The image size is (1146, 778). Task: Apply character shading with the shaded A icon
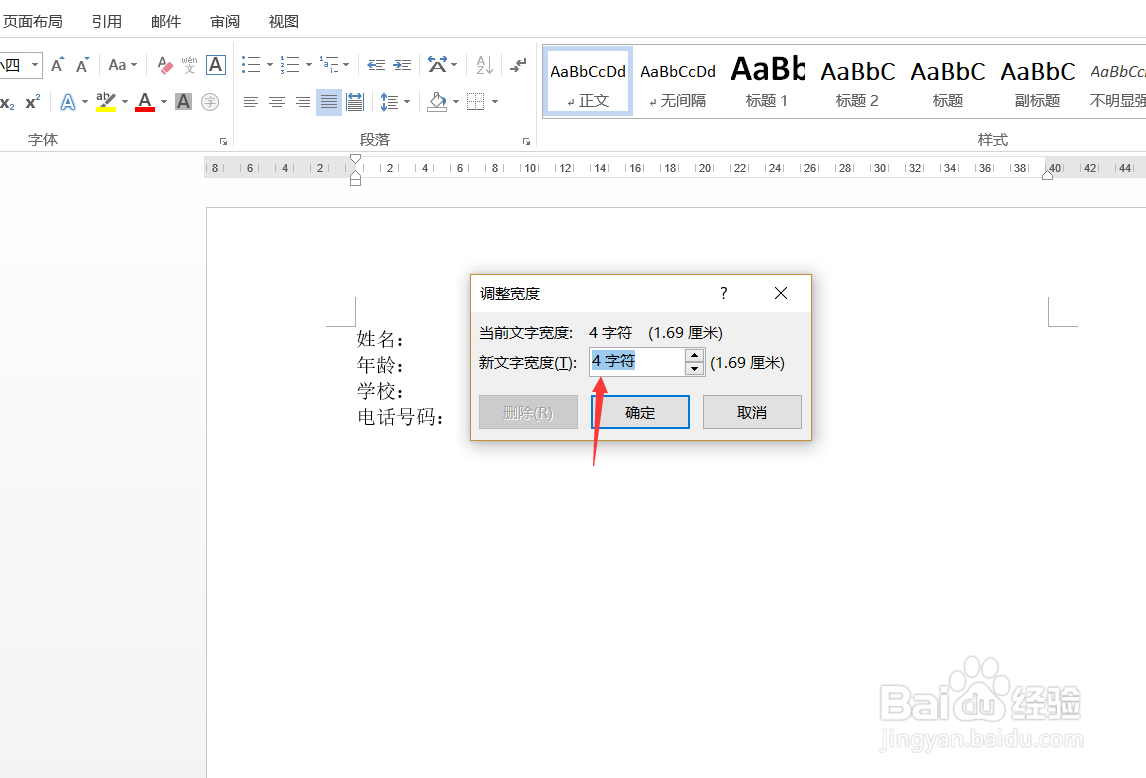click(x=183, y=101)
